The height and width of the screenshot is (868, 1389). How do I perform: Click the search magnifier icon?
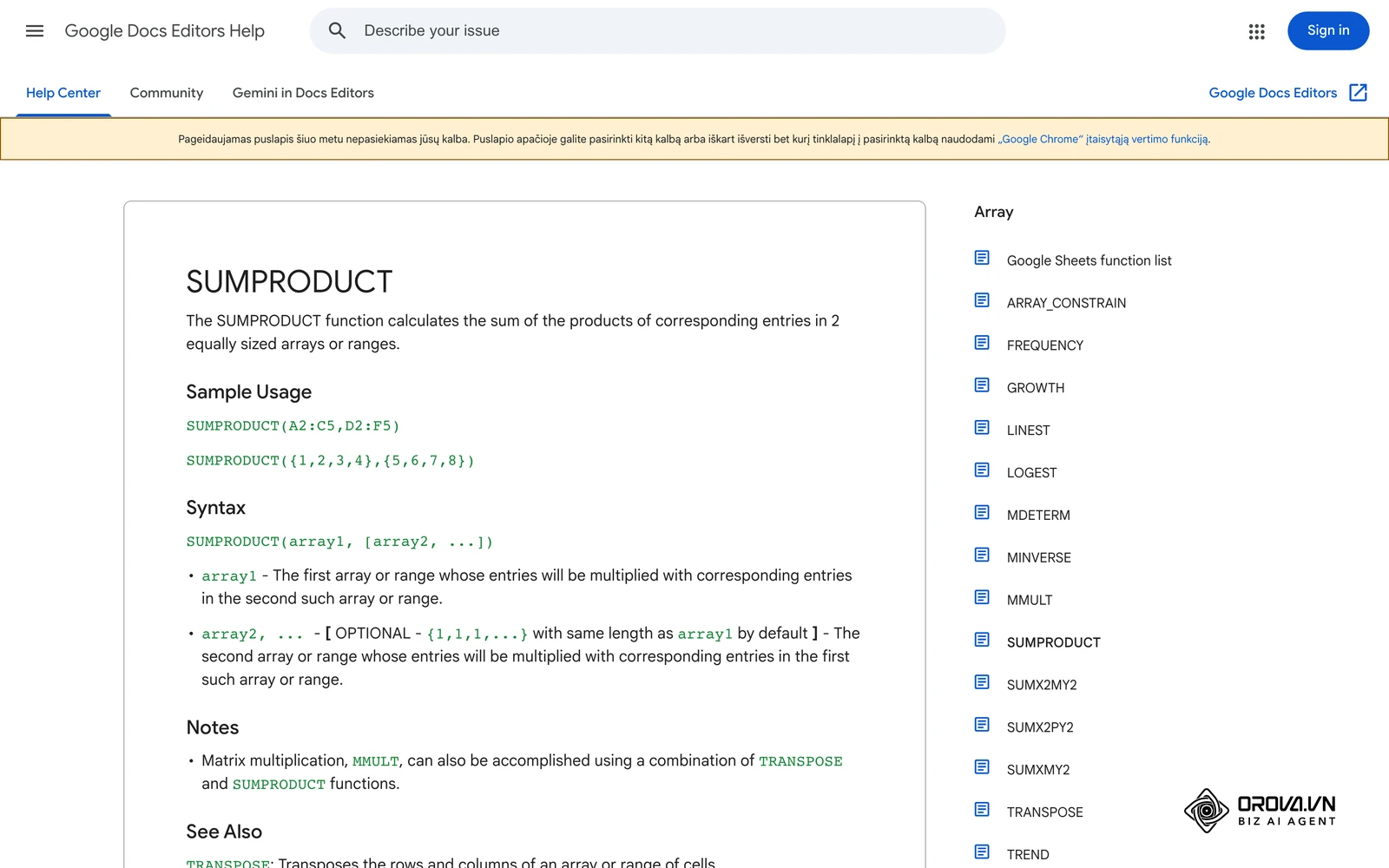[337, 31]
